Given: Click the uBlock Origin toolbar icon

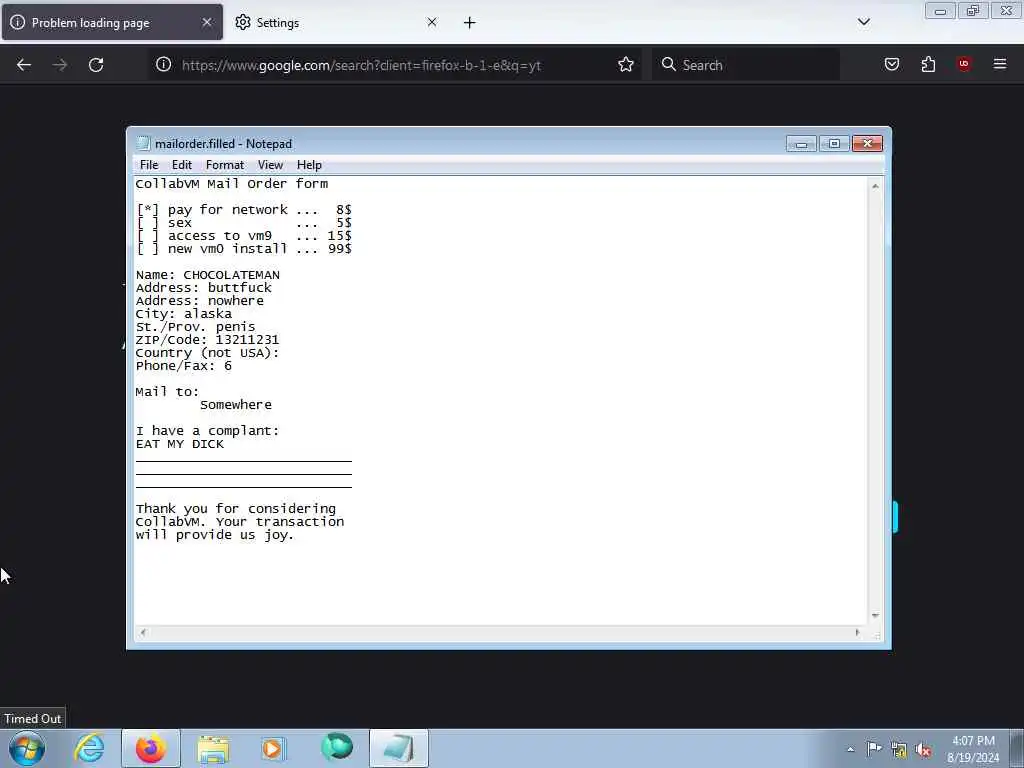Looking at the screenshot, I should pos(964,63).
